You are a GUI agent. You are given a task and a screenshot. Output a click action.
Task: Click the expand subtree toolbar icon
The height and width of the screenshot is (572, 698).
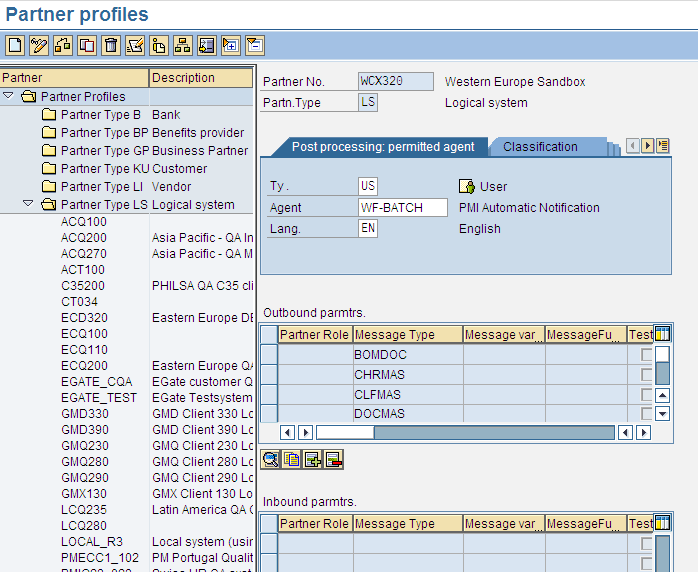(x=231, y=45)
